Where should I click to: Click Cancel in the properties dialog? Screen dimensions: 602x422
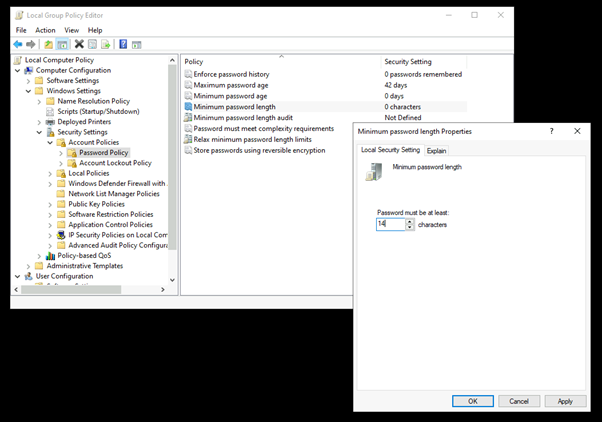pyautogui.click(x=519, y=401)
